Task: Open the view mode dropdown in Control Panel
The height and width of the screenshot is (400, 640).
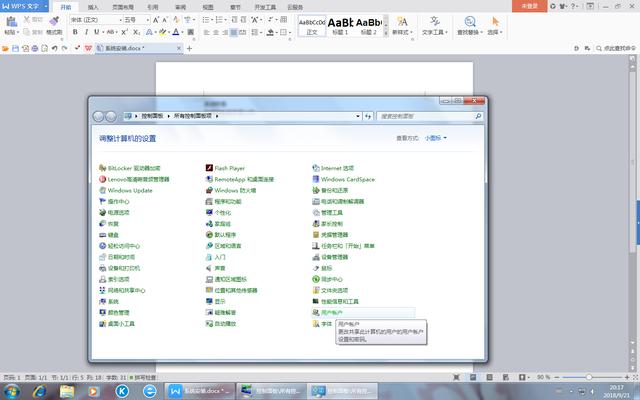Action: coord(436,138)
